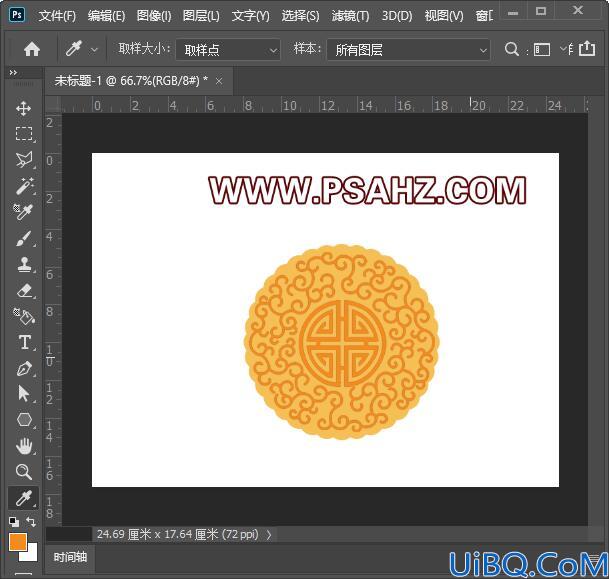
Task: Open the search magnifier in options bar
Action: pyautogui.click(x=512, y=49)
